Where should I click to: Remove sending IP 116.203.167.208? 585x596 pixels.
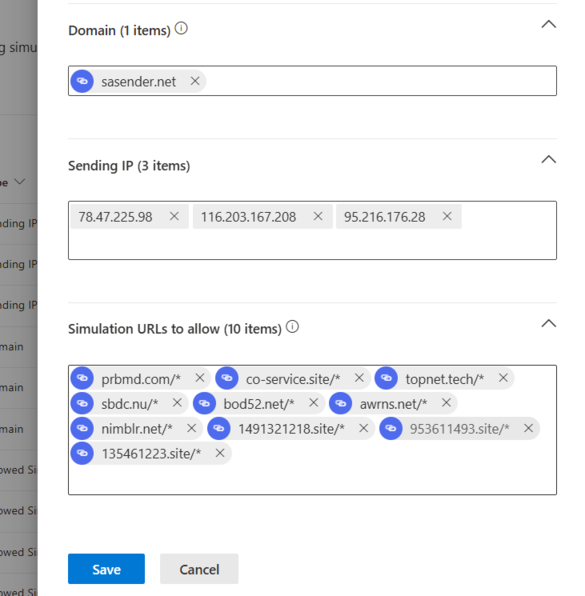coord(318,216)
